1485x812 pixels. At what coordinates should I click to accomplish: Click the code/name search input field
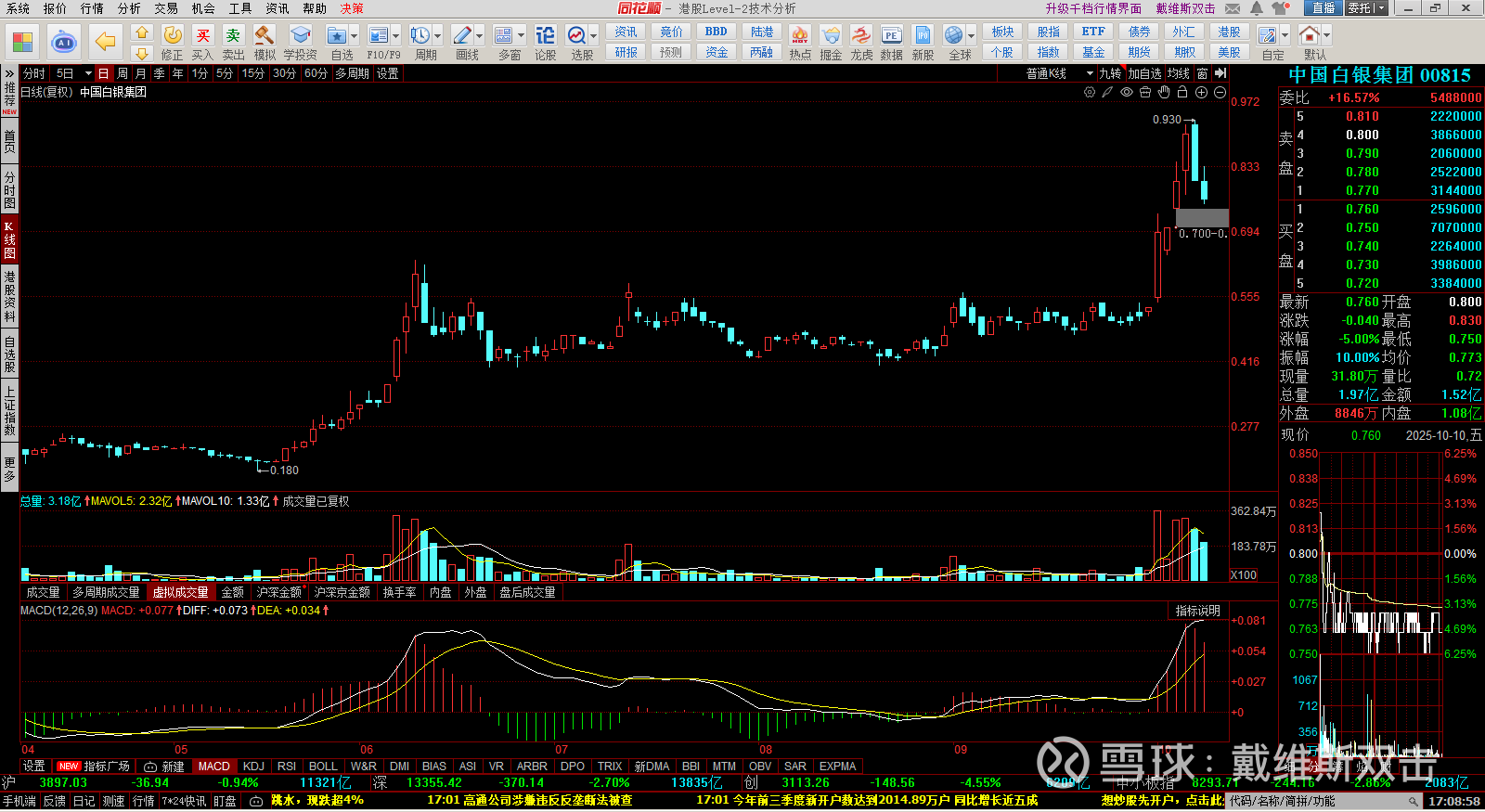point(1318,801)
